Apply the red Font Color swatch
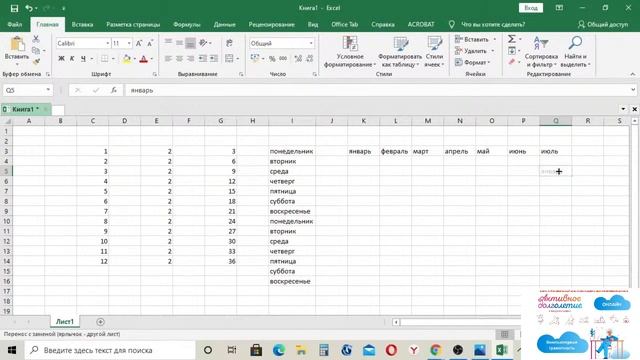This screenshot has width=640, height=360. click(x=143, y=59)
